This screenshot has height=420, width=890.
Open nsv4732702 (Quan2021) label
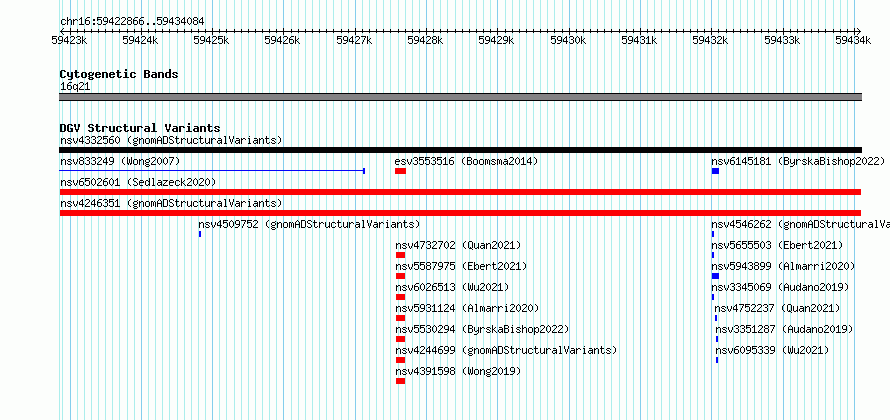[x=458, y=245]
